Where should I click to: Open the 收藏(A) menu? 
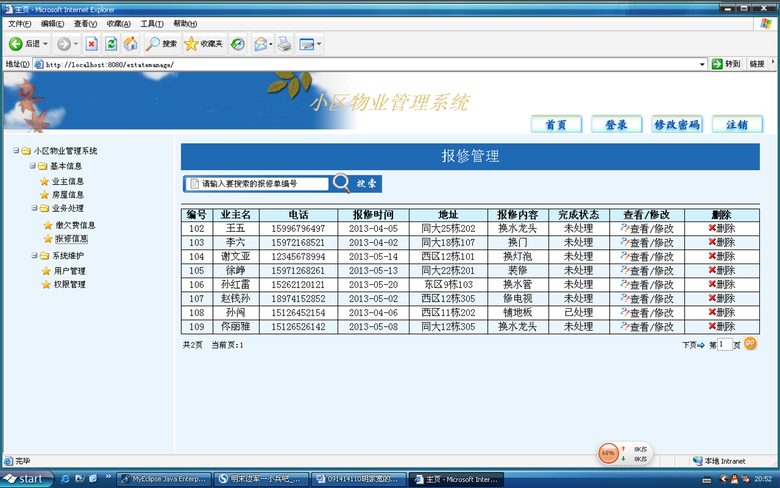coord(118,23)
